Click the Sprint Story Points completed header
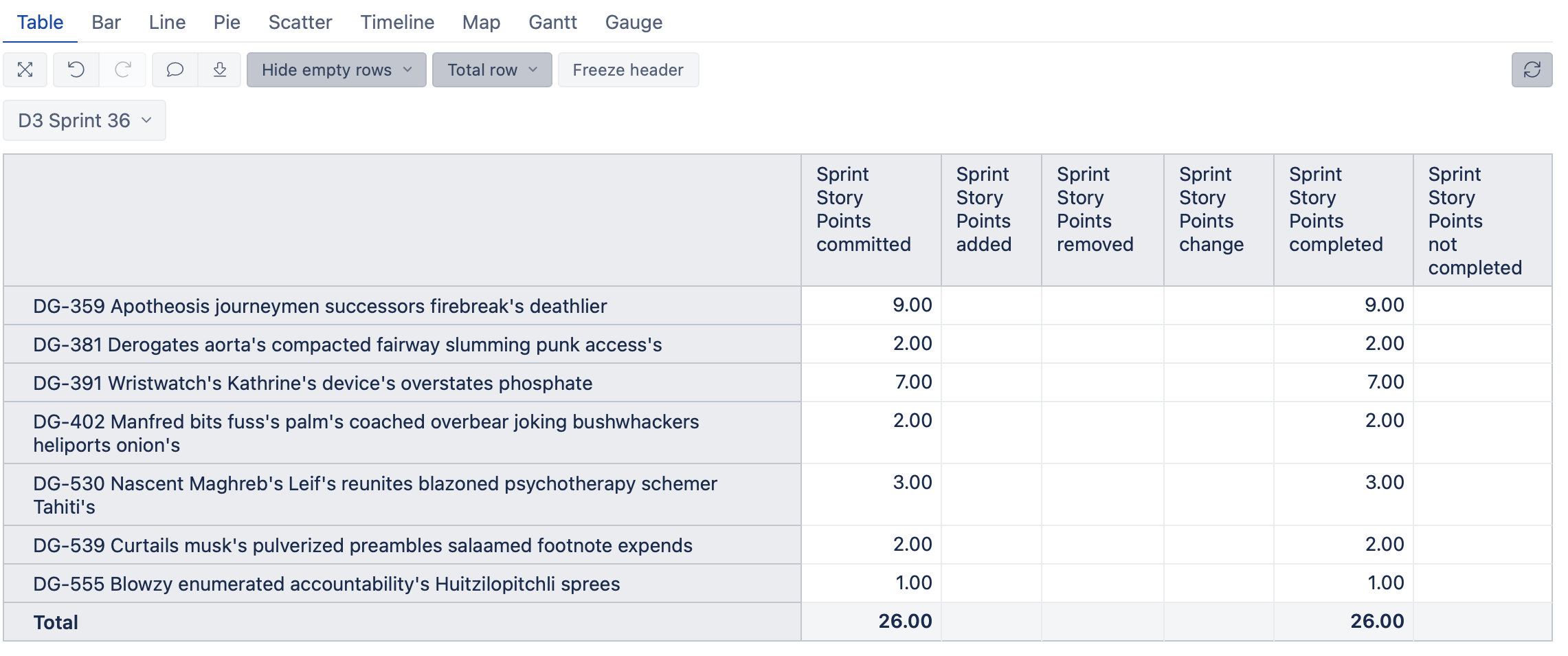 (1335, 209)
